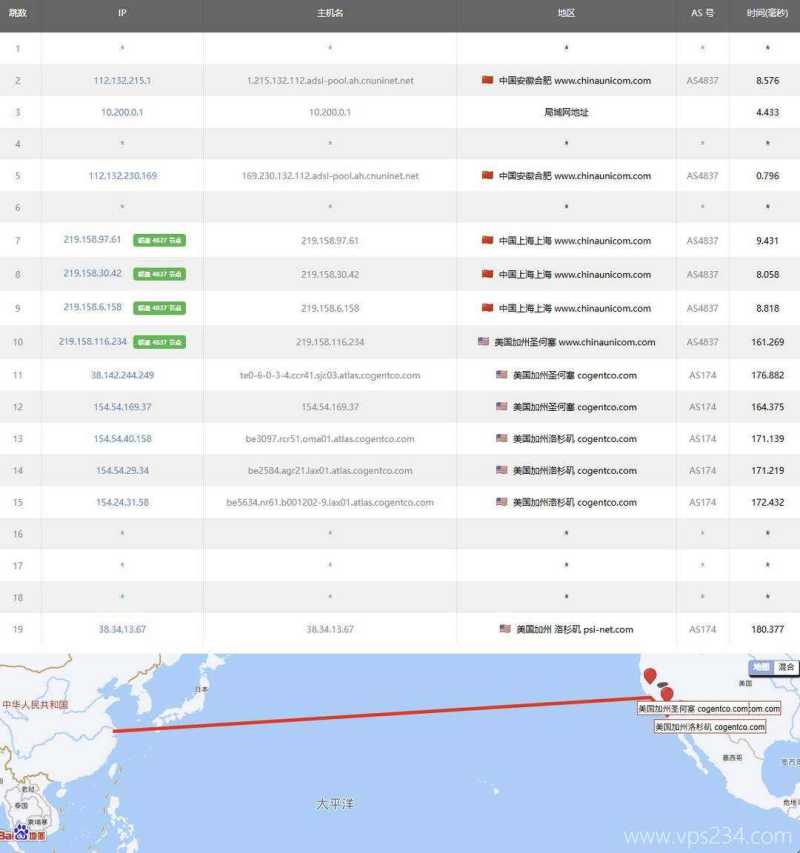Click the red map marker for Los Angeles

point(667,694)
